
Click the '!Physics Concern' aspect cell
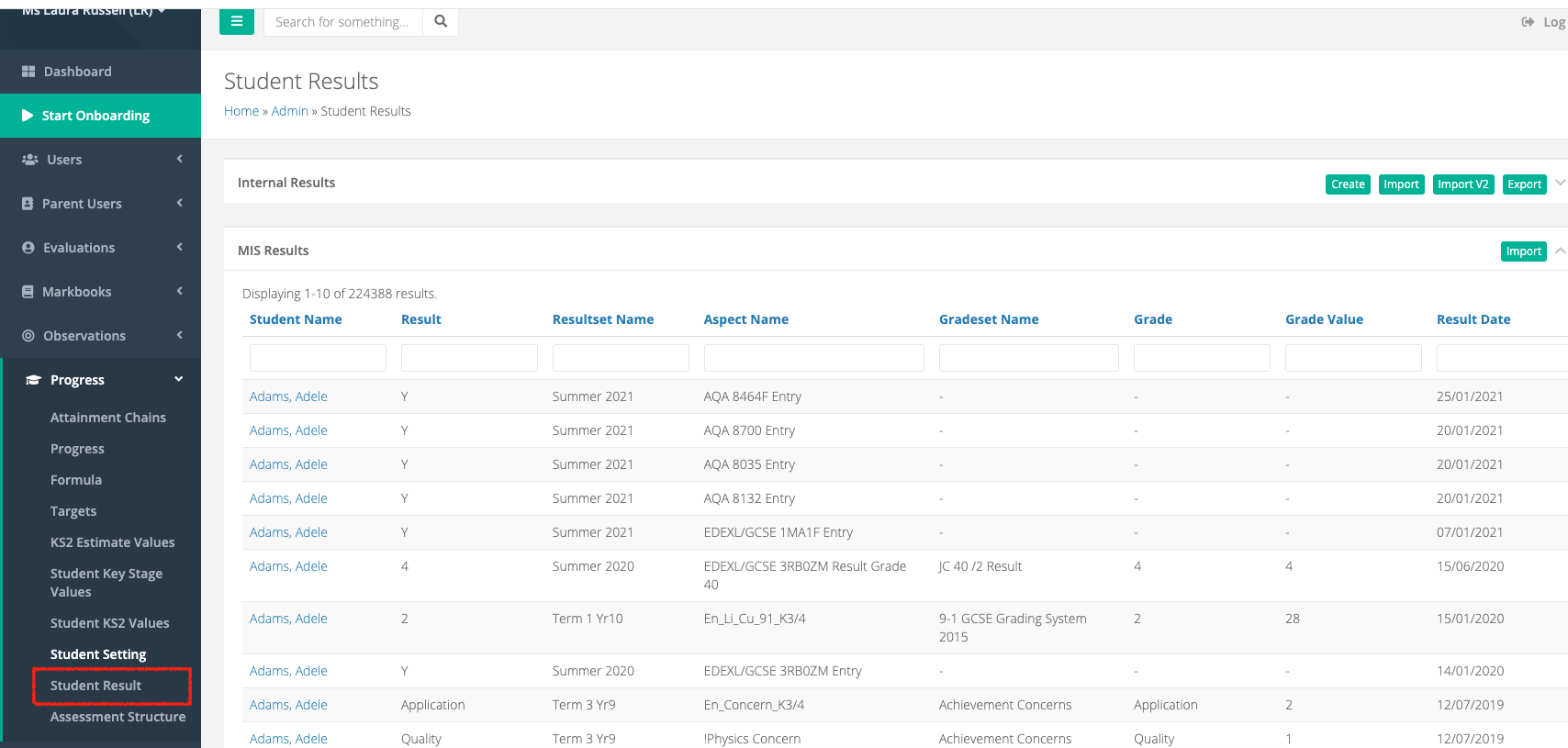tap(752, 739)
